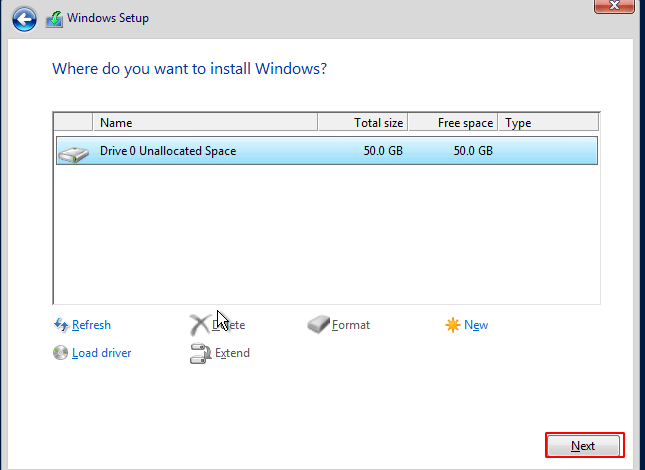The height and width of the screenshot is (470, 645).
Task: Close the Windows Setup window
Action: pos(614,6)
